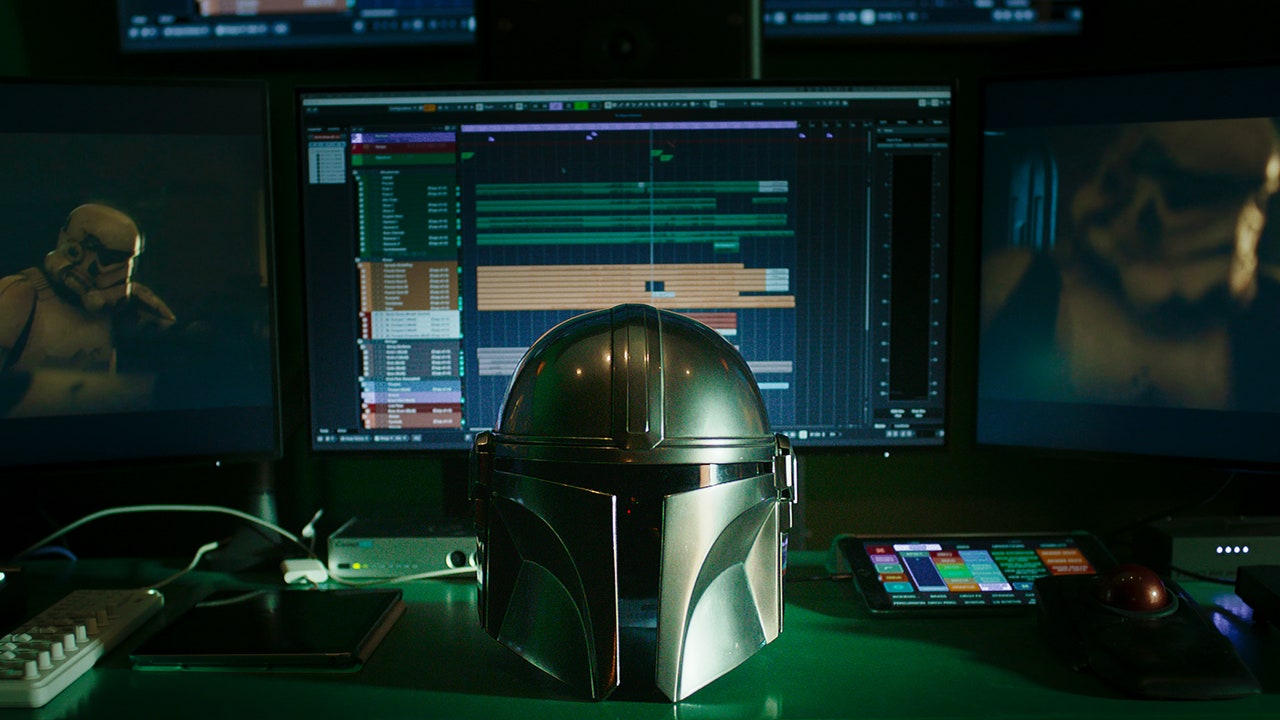Click the dark gap inside the orange clips

(x=655, y=286)
